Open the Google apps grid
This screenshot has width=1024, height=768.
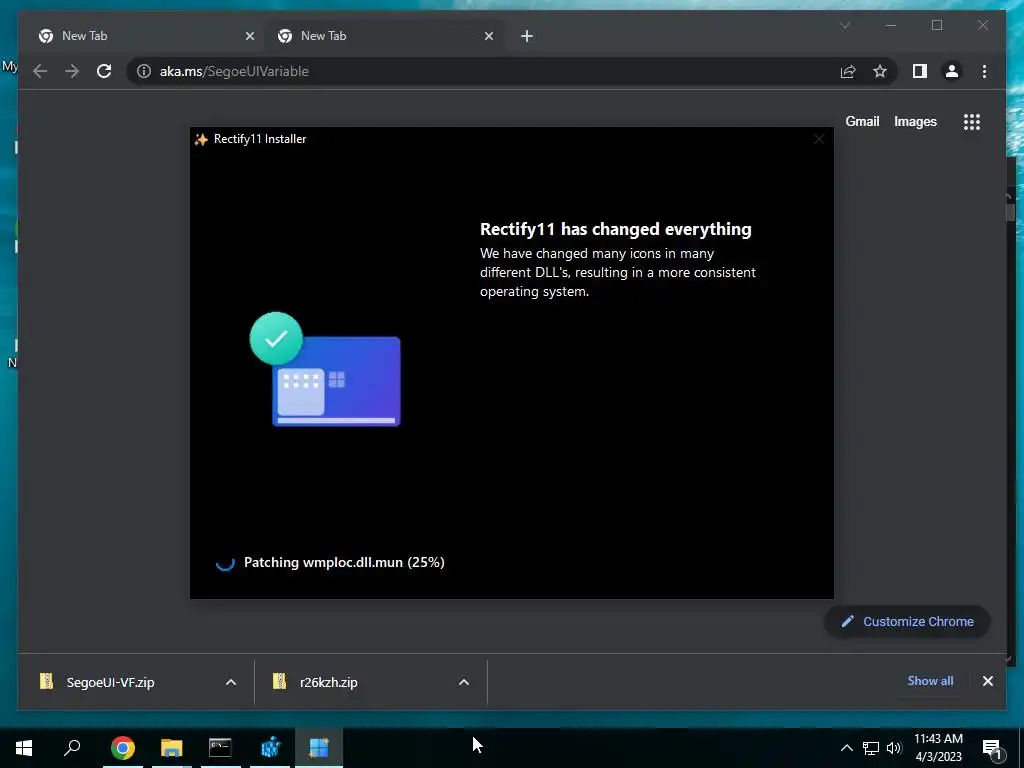pos(972,121)
